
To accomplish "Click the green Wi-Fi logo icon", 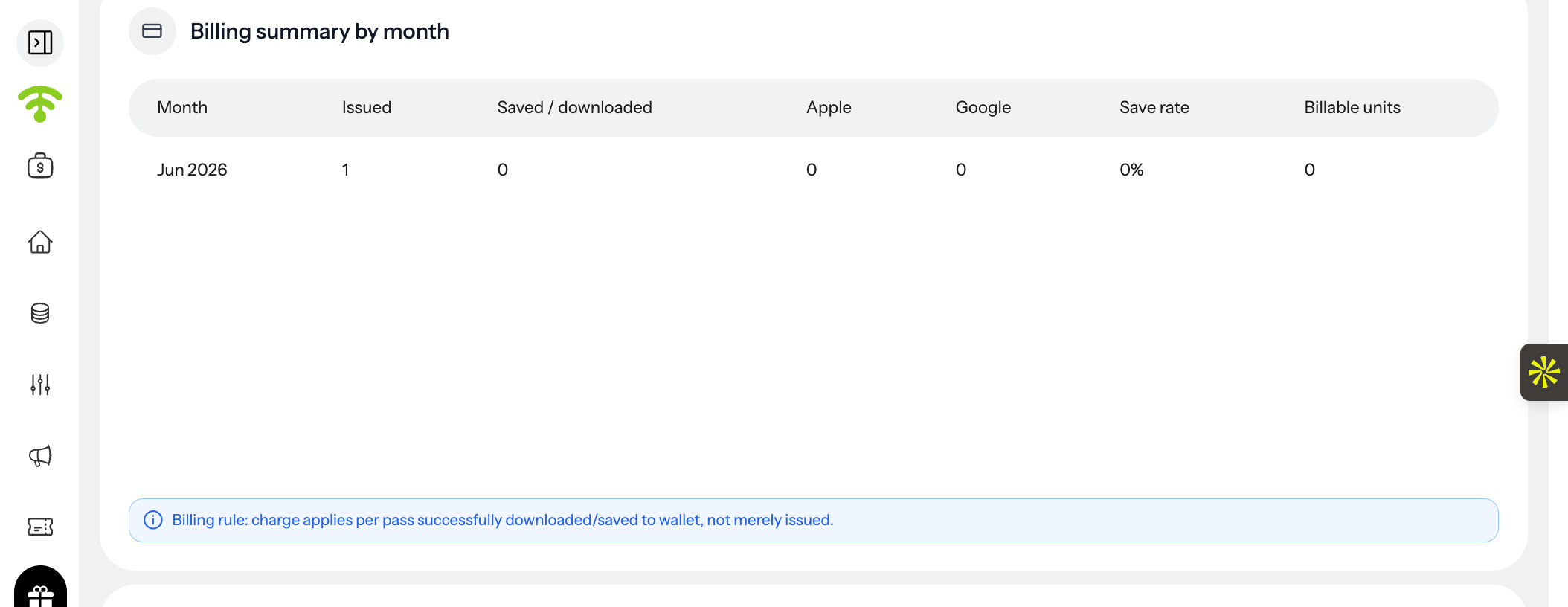I will pos(40,104).
